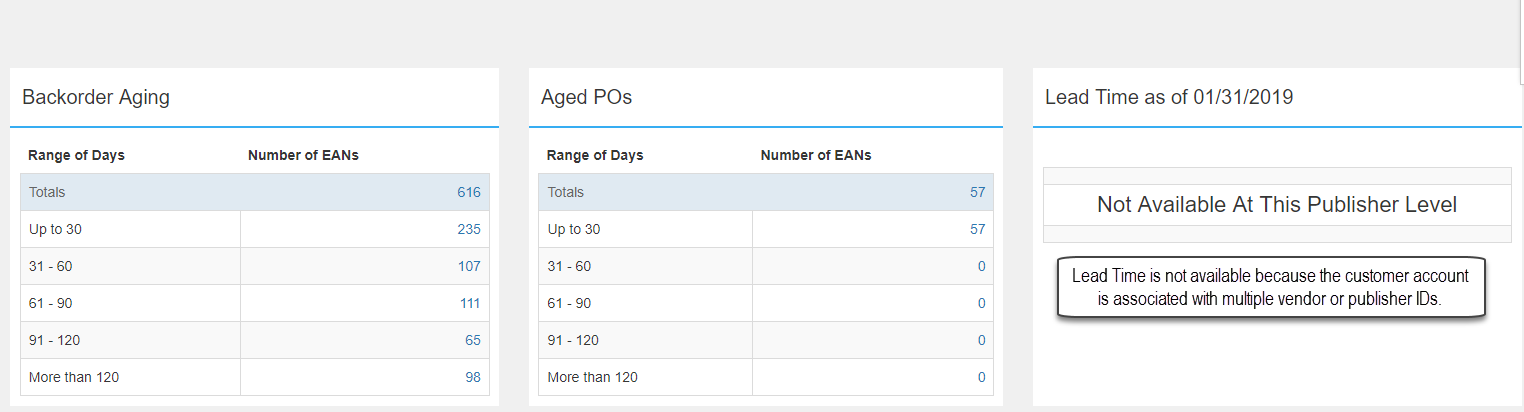The image size is (1524, 412).
Task: Click Backorder Aging Range of Days column header
Action: click(76, 155)
